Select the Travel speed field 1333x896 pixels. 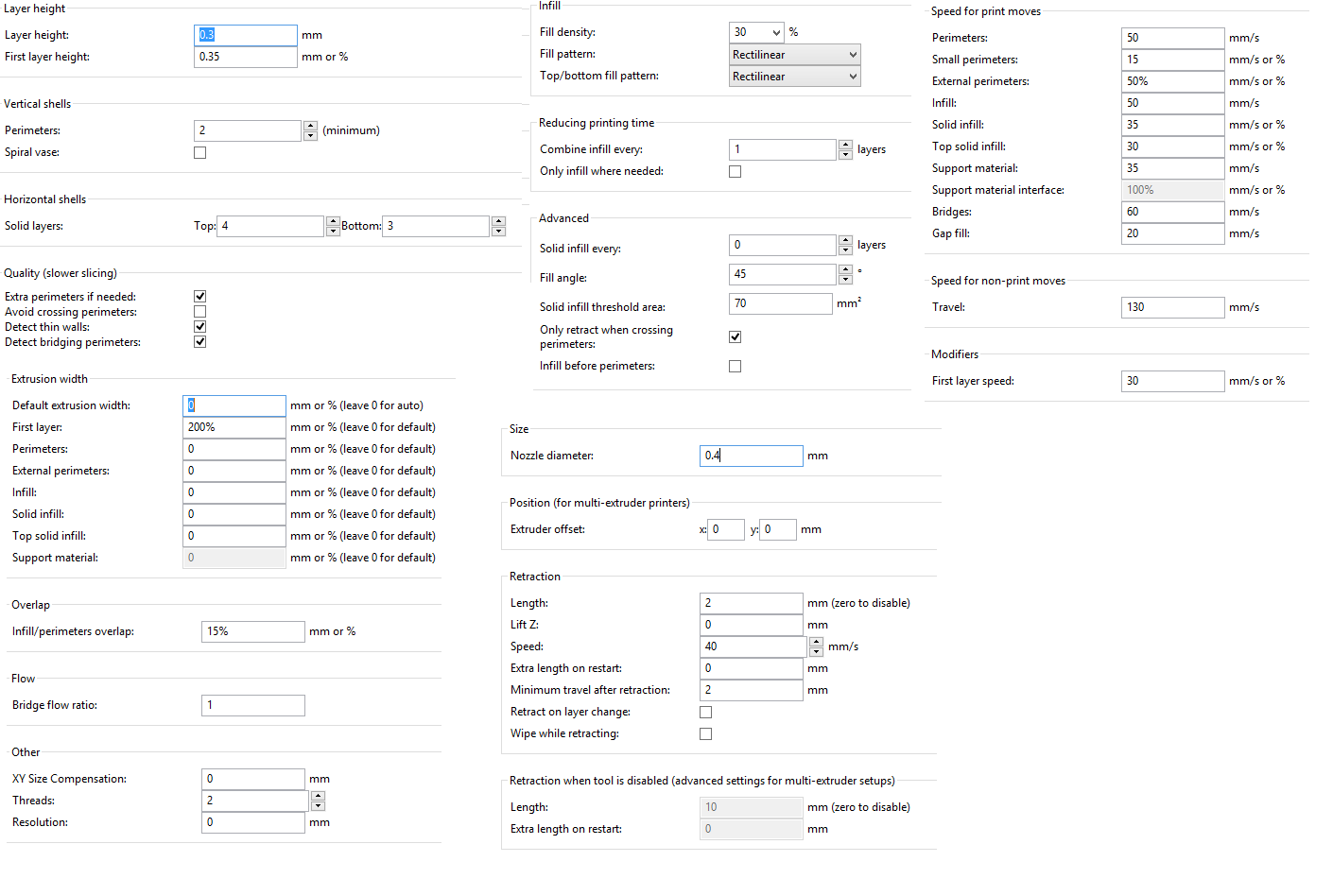[1172, 307]
